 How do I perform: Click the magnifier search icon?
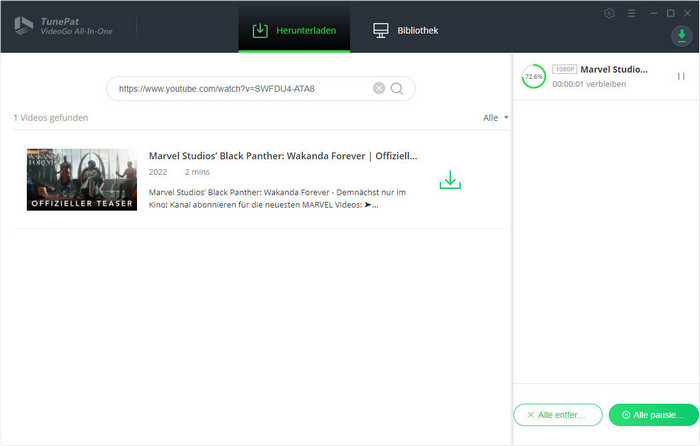click(397, 89)
